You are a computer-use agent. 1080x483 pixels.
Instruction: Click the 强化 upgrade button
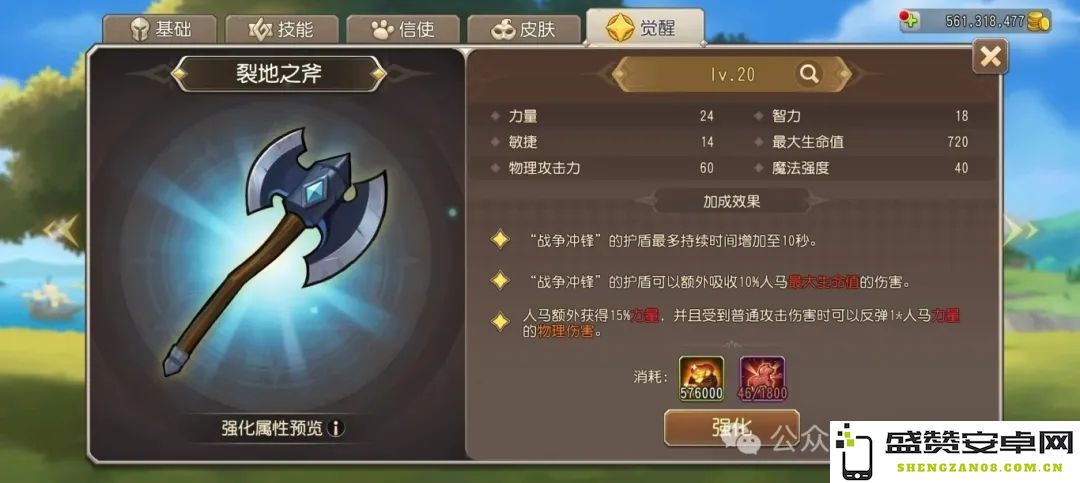731,428
